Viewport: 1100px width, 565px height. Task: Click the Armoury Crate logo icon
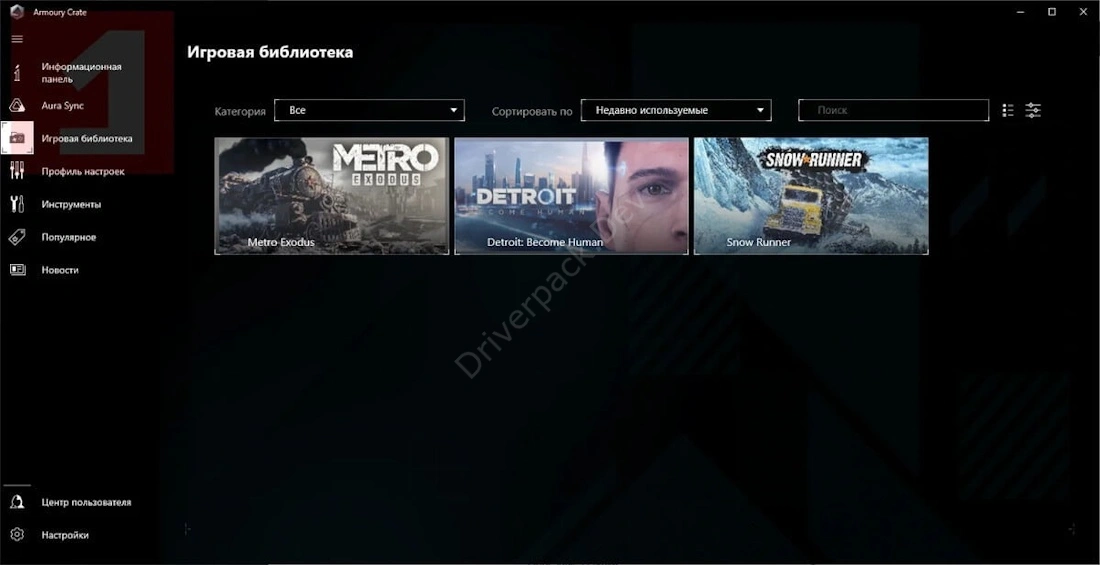click(16, 12)
